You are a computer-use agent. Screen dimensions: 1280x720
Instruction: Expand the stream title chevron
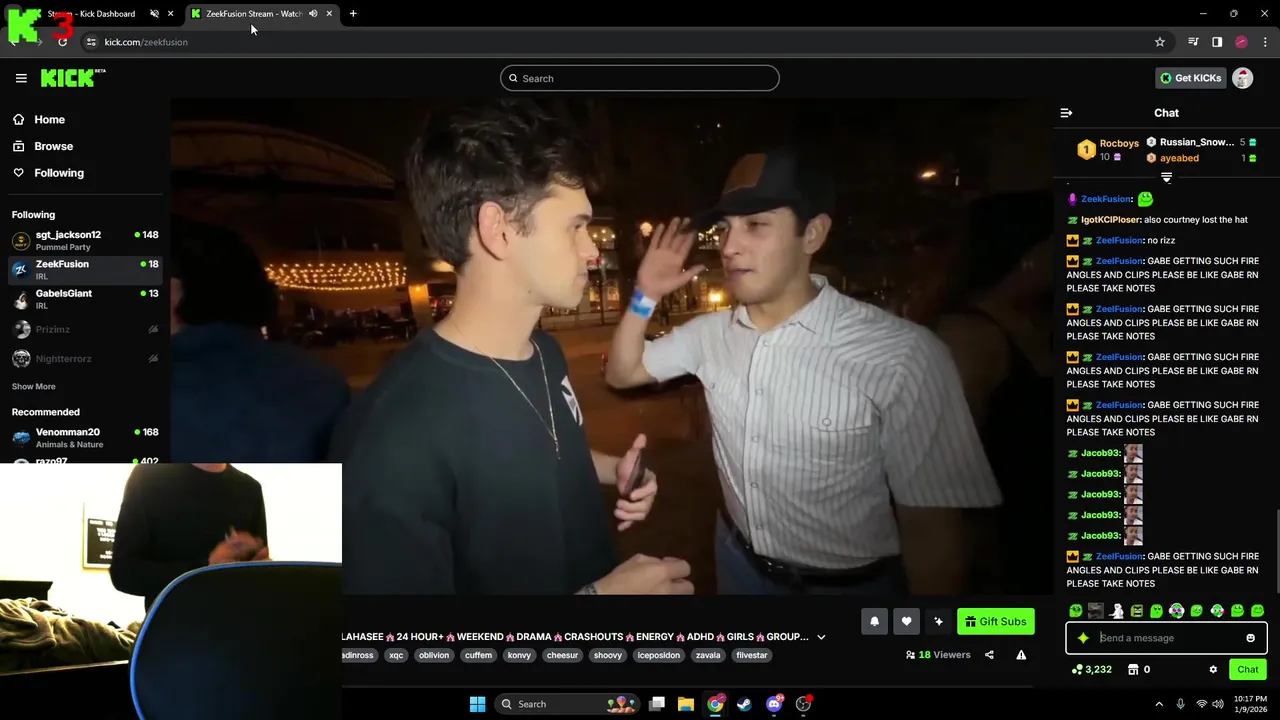point(821,637)
